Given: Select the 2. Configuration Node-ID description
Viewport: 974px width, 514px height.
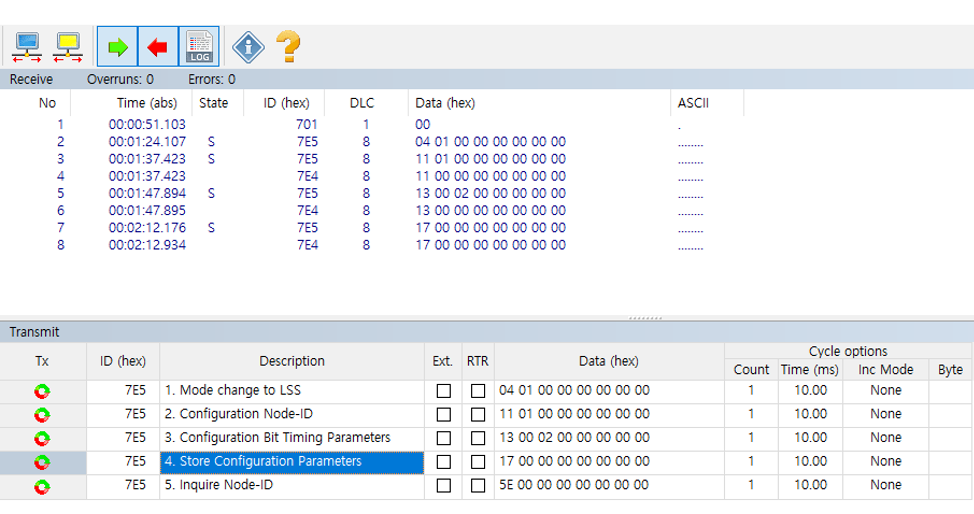Looking at the screenshot, I should point(292,415).
